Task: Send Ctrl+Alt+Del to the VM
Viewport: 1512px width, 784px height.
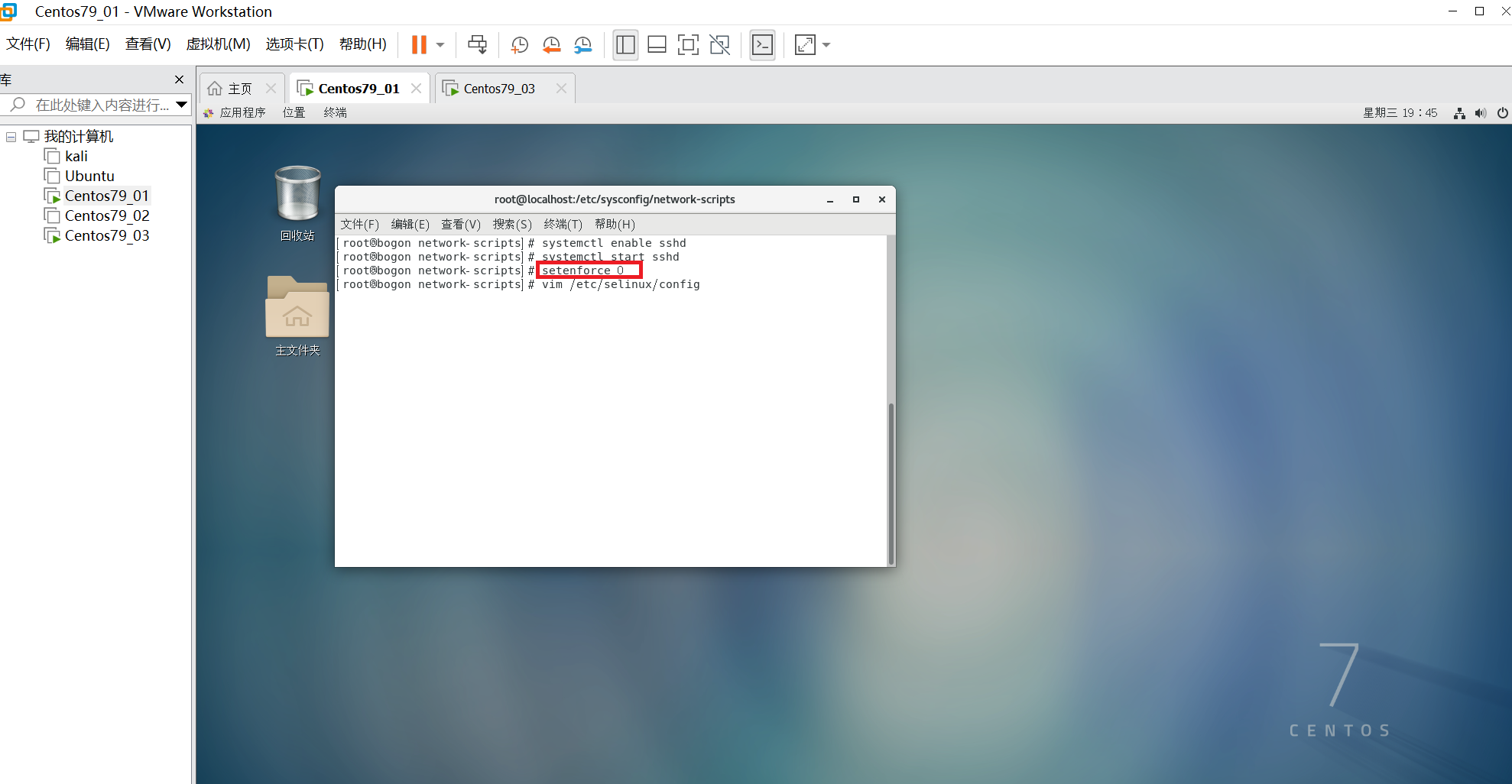Action: 477,44
